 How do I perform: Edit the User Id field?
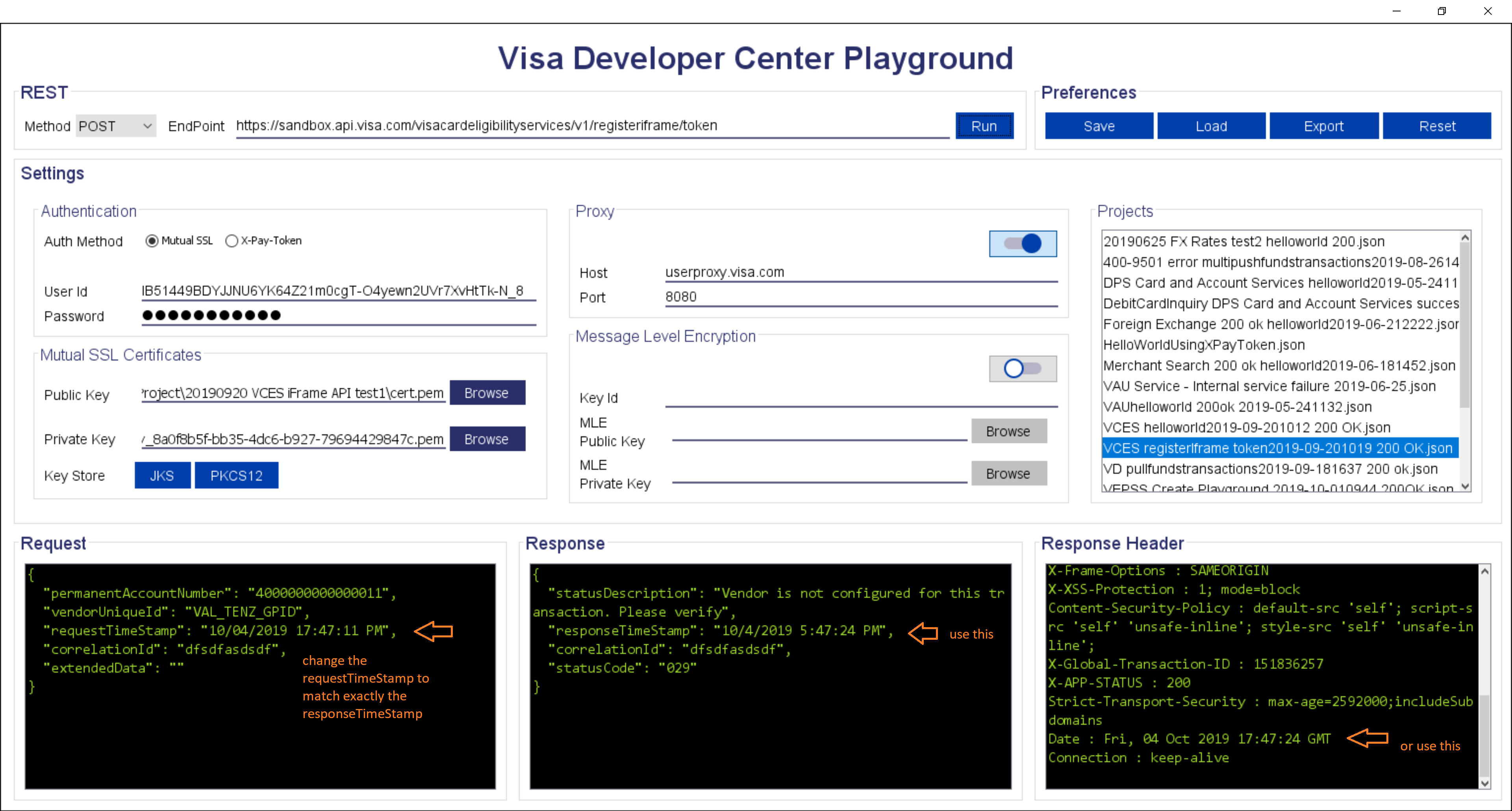(x=338, y=291)
